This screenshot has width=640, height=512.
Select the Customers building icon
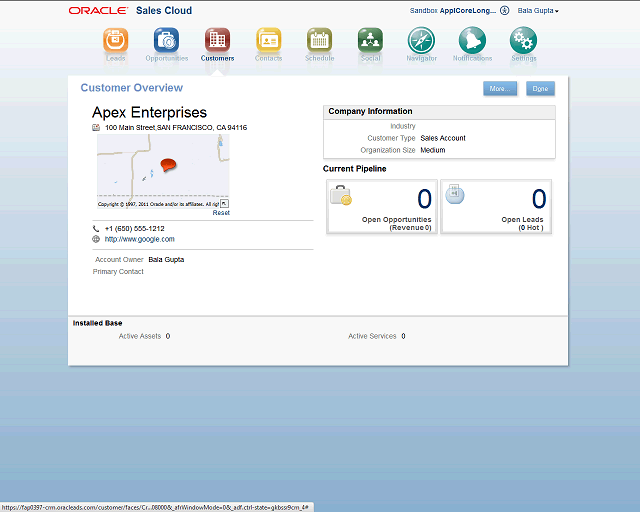tap(218, 40)
